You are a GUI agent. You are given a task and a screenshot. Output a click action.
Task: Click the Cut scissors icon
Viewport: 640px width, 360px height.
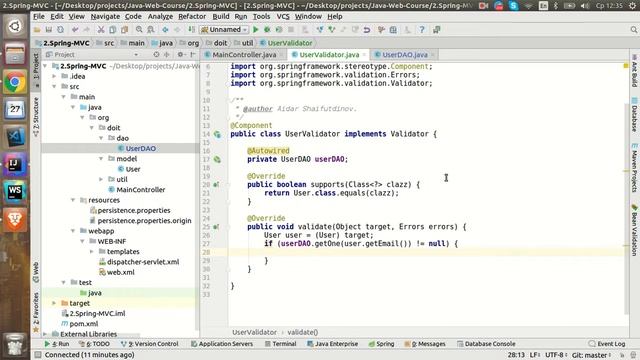101,30
